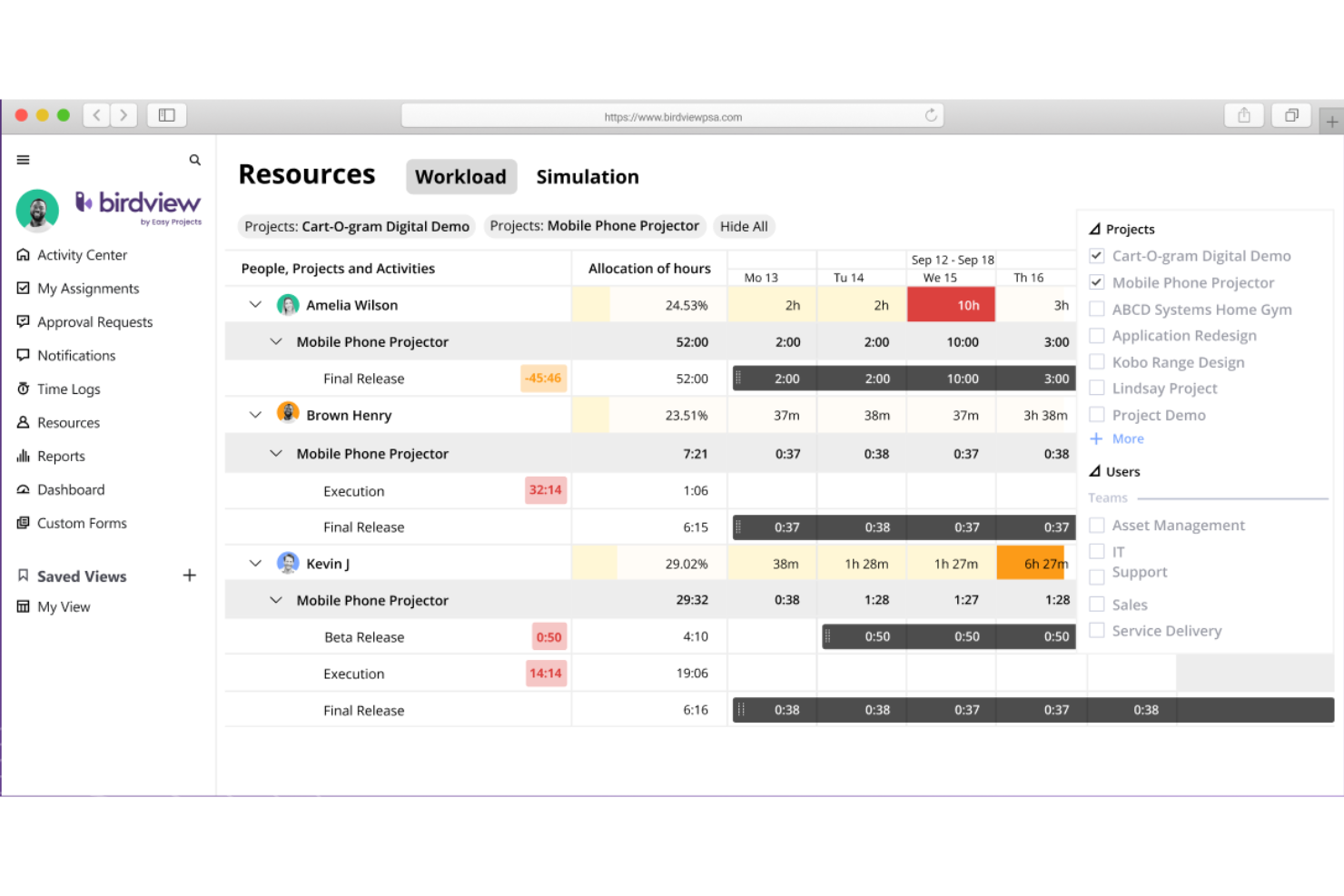The width and height of the screenshot is (1344, 896).
Task: Add a new saved view with plus icon
Action: [x=189, y=576]
